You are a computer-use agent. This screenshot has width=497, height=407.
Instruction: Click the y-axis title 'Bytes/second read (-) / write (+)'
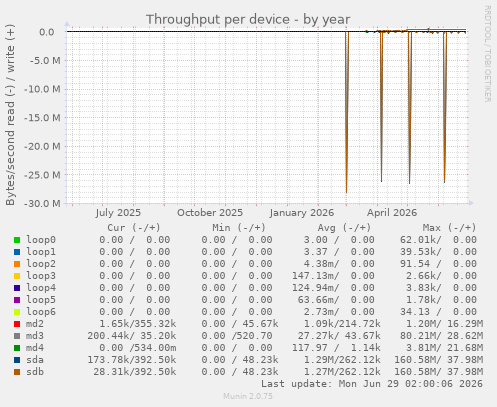10,115
